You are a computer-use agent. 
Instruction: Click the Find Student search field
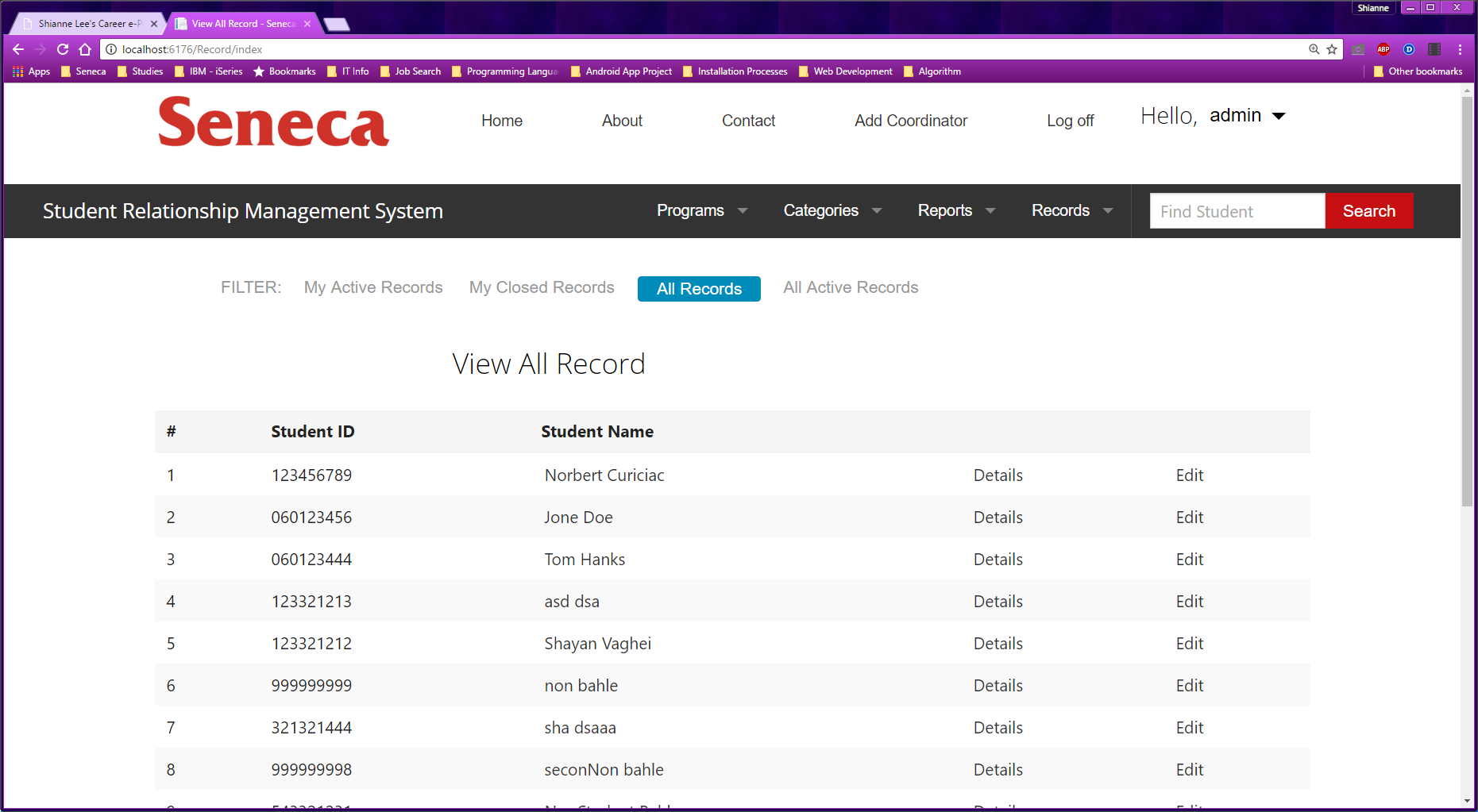click(x=1237, y=211)
